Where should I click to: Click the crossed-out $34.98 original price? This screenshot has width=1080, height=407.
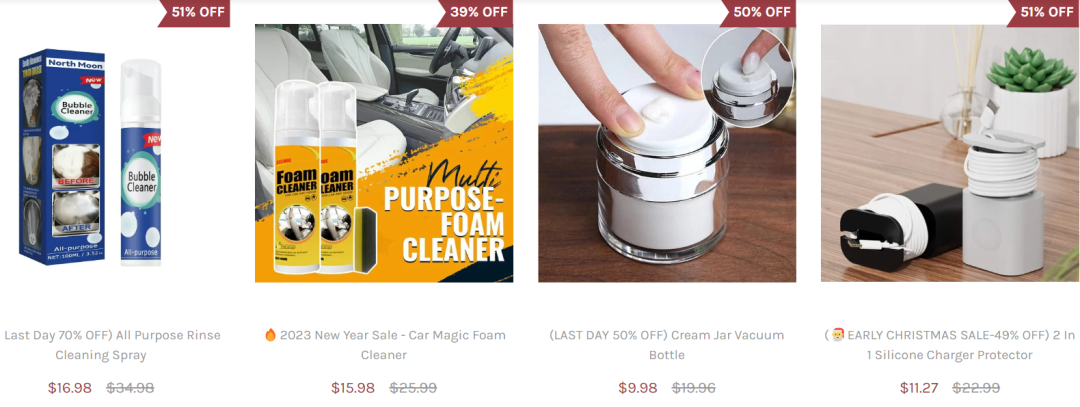[x=130, y=388]
